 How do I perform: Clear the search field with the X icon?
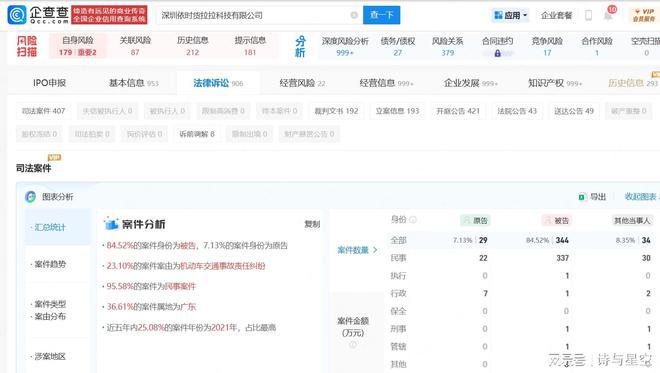354,15
